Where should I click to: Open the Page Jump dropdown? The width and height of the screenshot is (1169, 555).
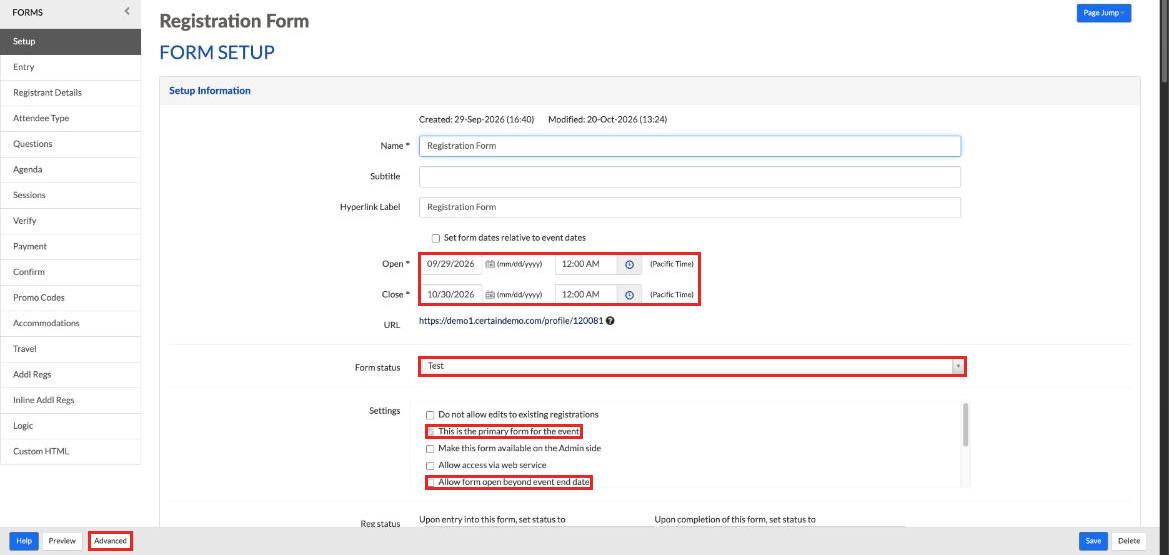coord(1103,13)
